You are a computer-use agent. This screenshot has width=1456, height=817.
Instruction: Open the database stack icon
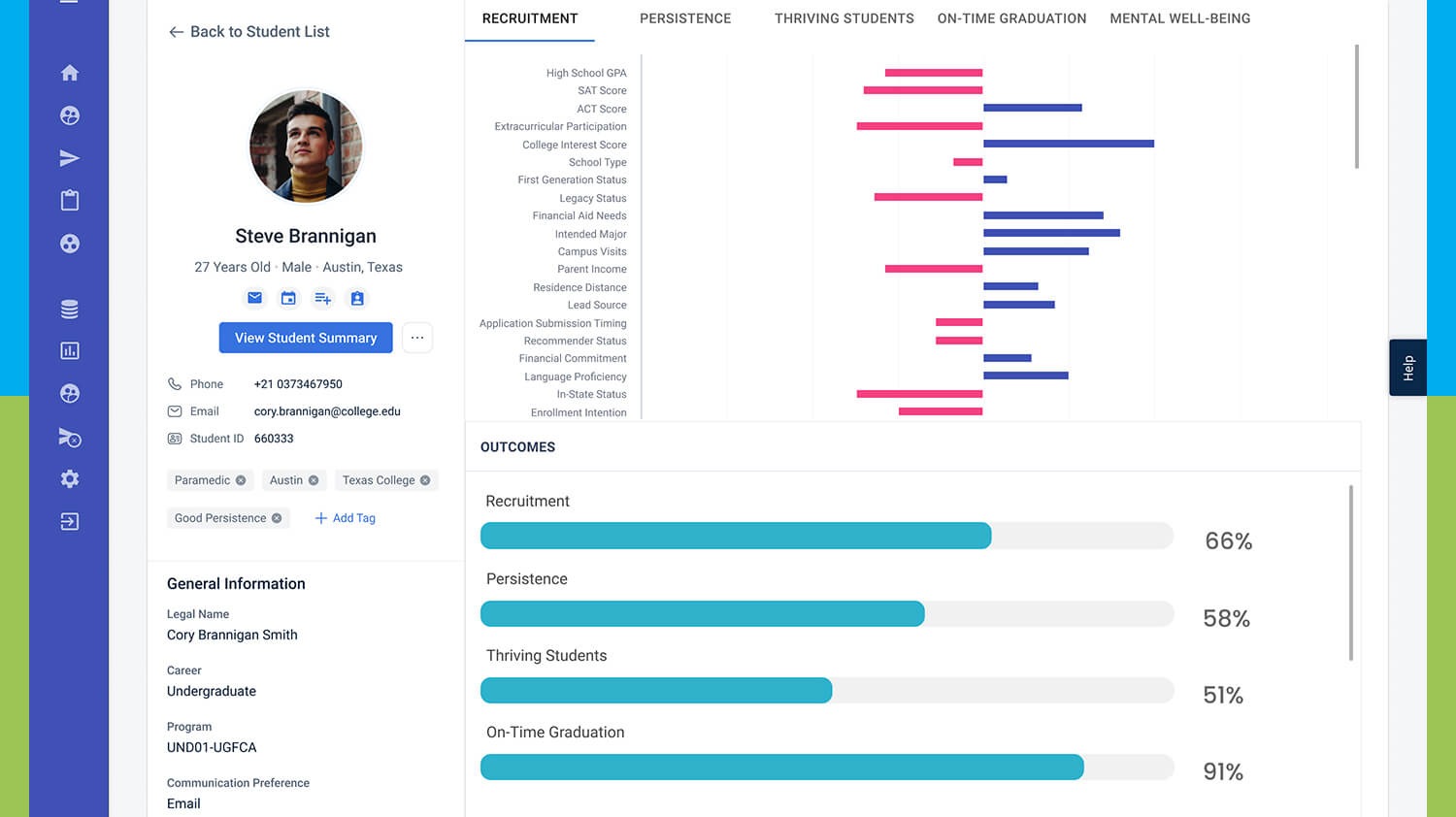pos(70,310)
